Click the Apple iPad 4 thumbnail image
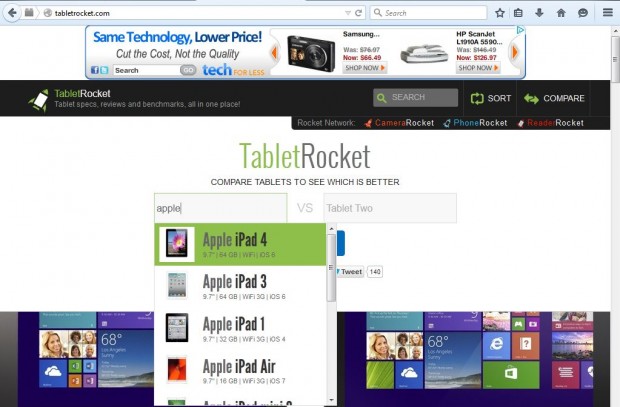 click(x=177, y=243)
